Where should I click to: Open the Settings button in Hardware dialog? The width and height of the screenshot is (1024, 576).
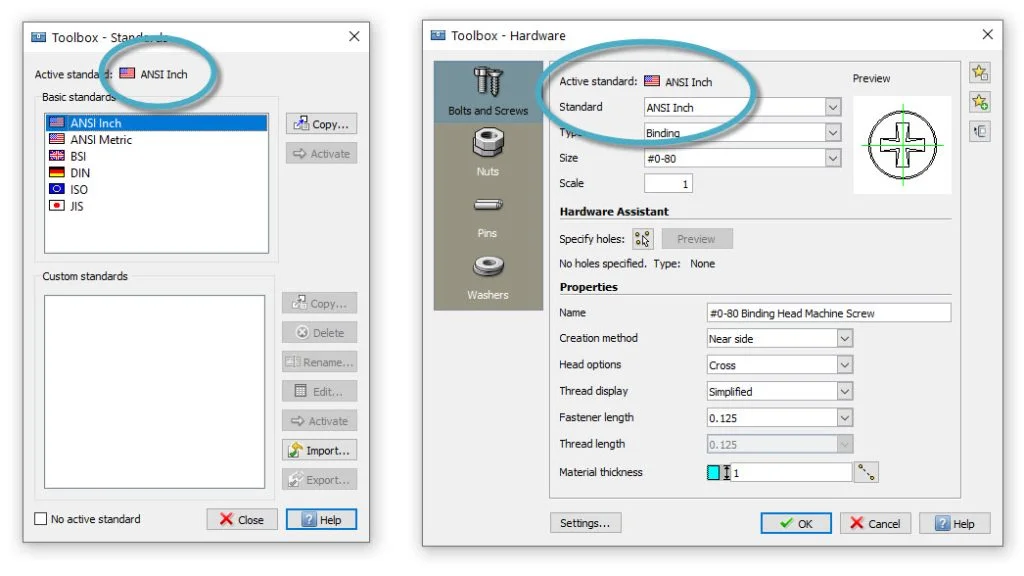click(585, 523)
